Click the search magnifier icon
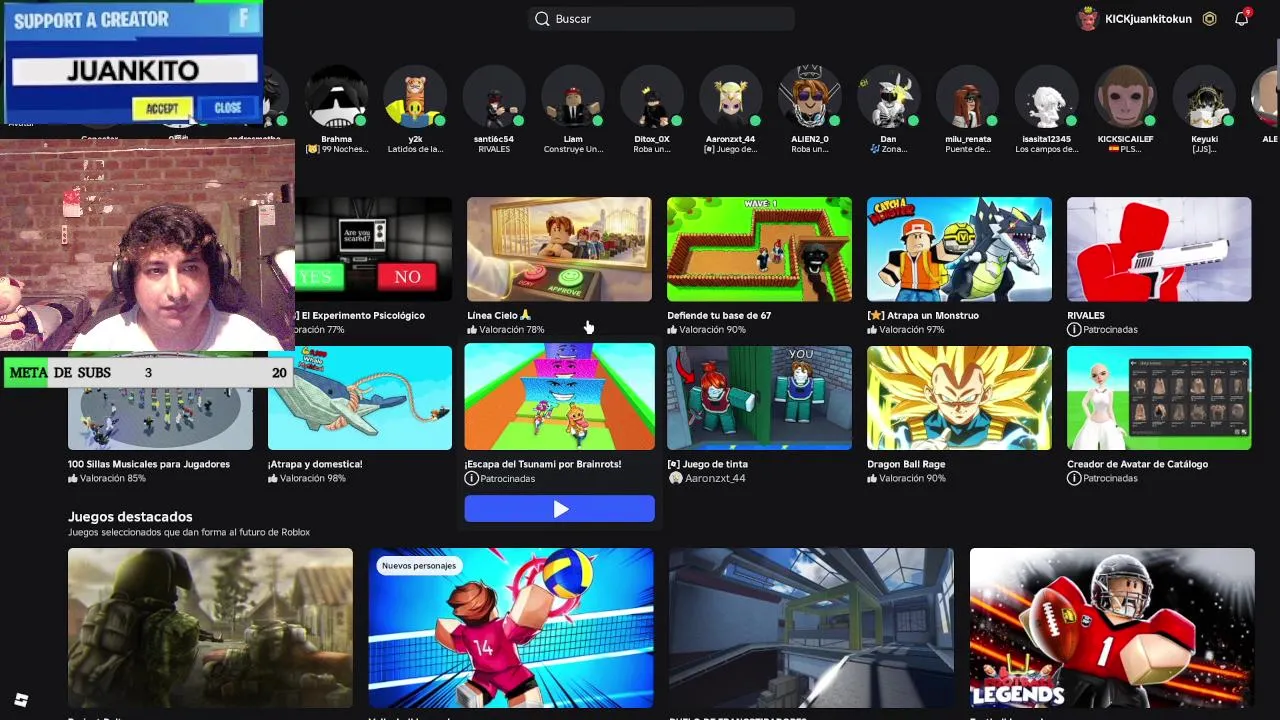Image resolution: width=1280 pixels, height=720 pixels. pos(542,19)
